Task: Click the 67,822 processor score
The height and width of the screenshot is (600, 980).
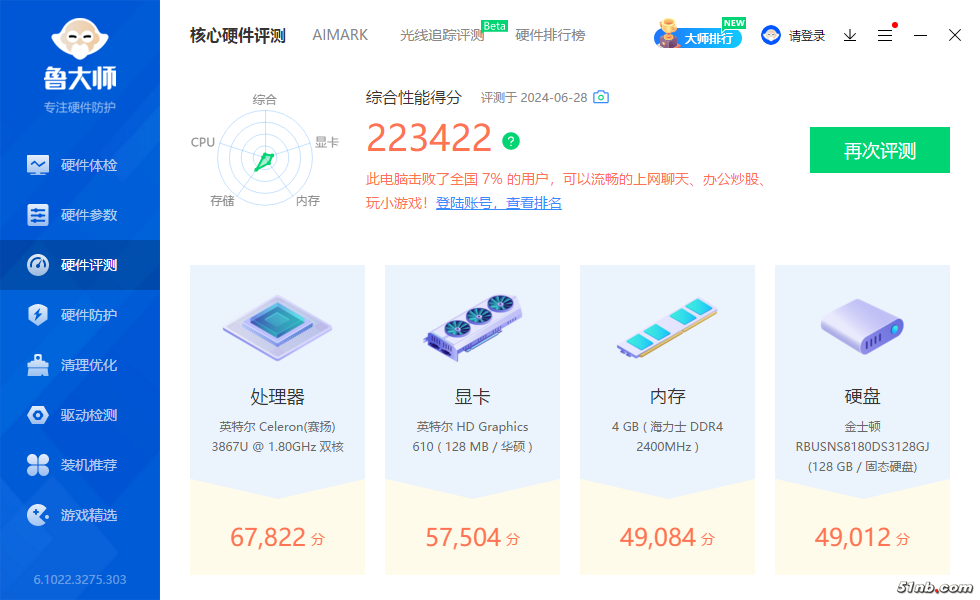Action: (x=278, y=538)
